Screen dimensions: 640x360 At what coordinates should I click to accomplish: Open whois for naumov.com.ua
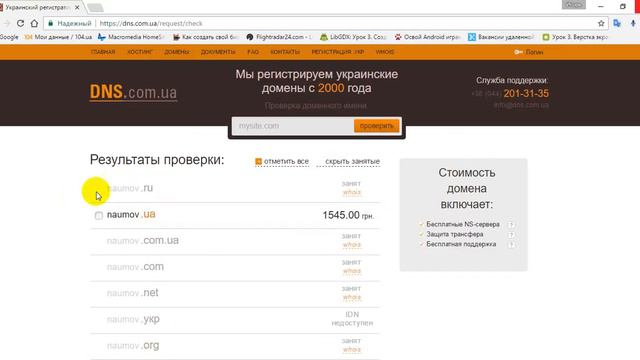coord(352,244)
